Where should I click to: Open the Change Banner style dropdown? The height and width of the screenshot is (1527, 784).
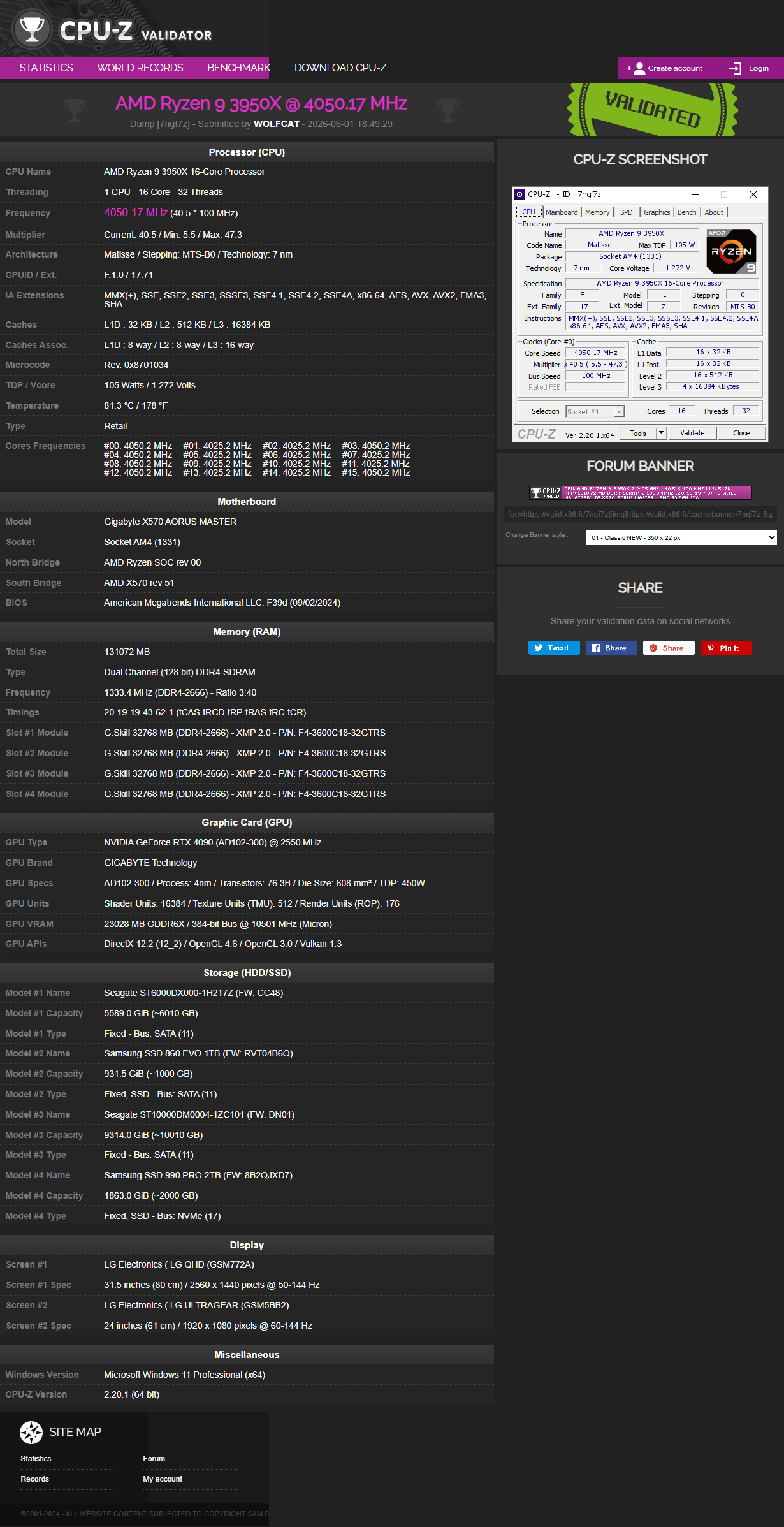point(681,537)
